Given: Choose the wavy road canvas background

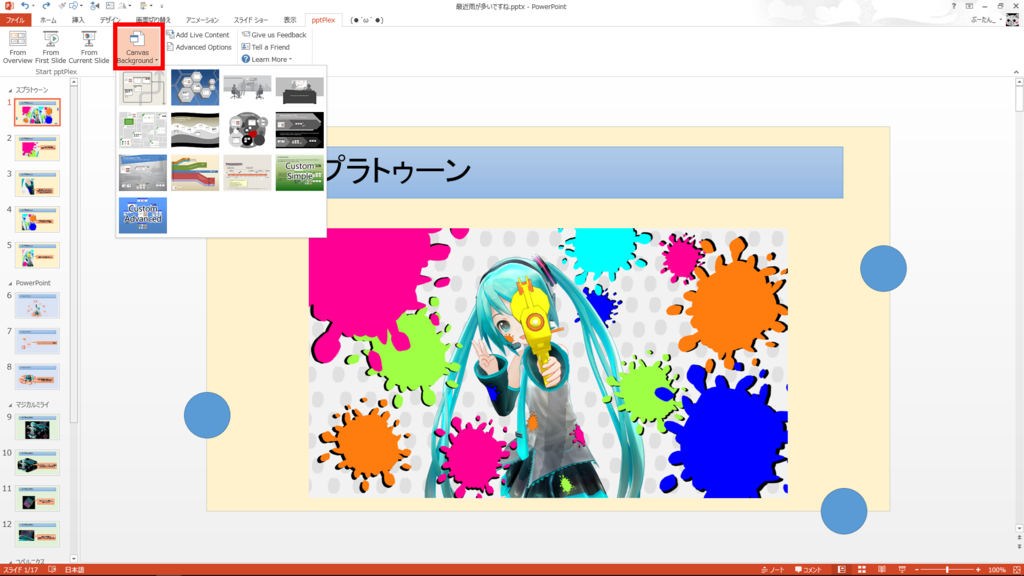Looking at the screenshot, I should 195,130.
